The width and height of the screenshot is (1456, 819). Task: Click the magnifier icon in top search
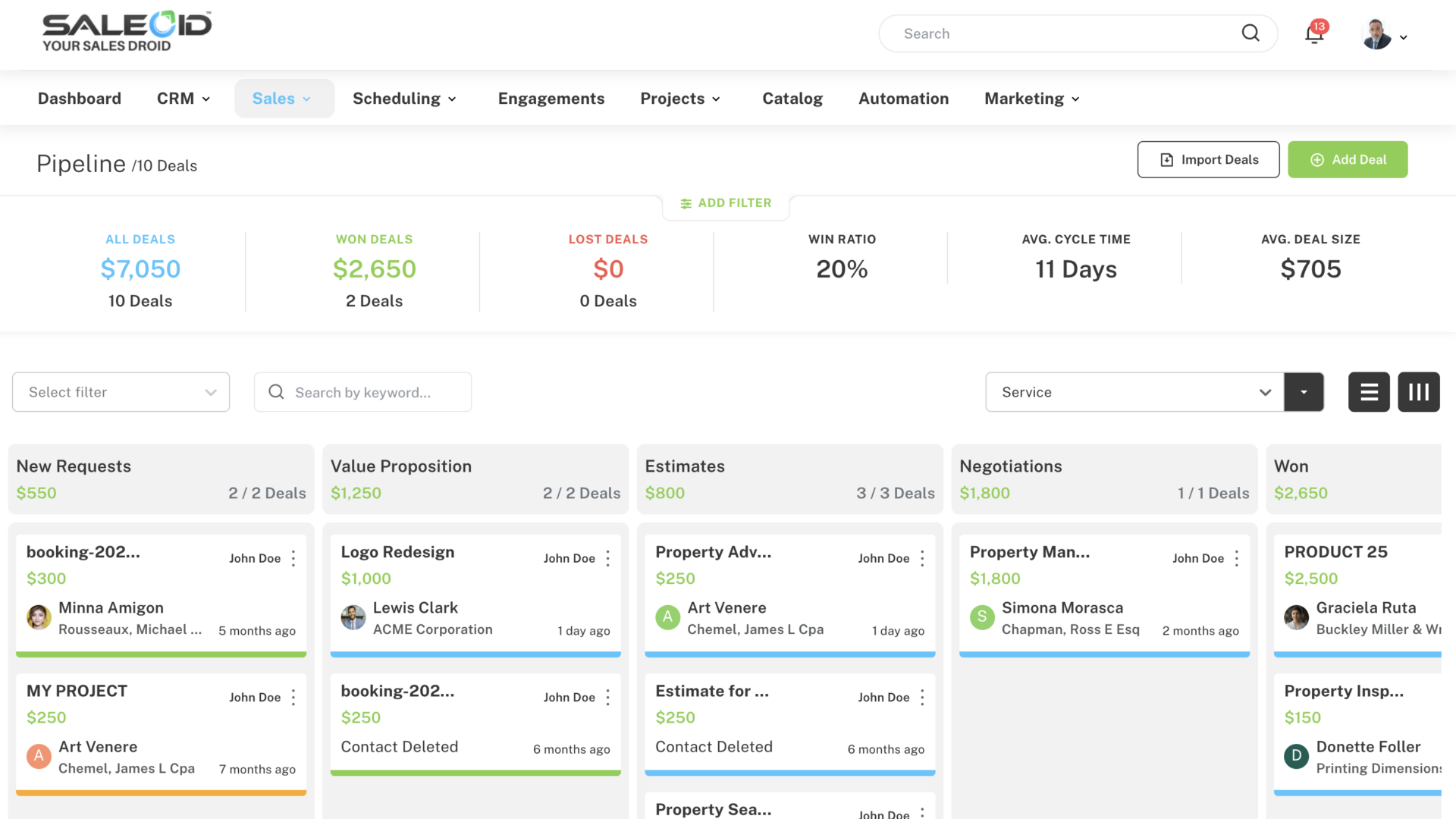pos(1250,33)
